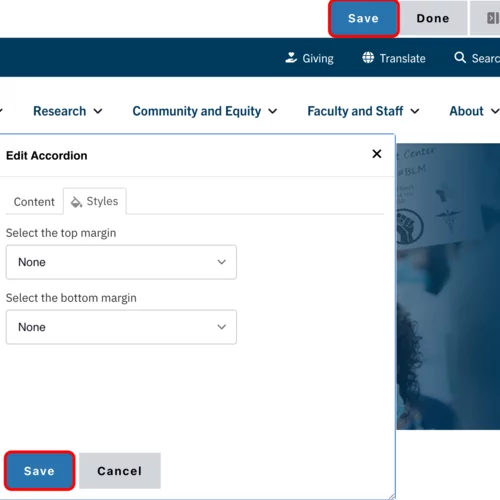Expand the Community and Equity menu

click(x=205, y=111)
